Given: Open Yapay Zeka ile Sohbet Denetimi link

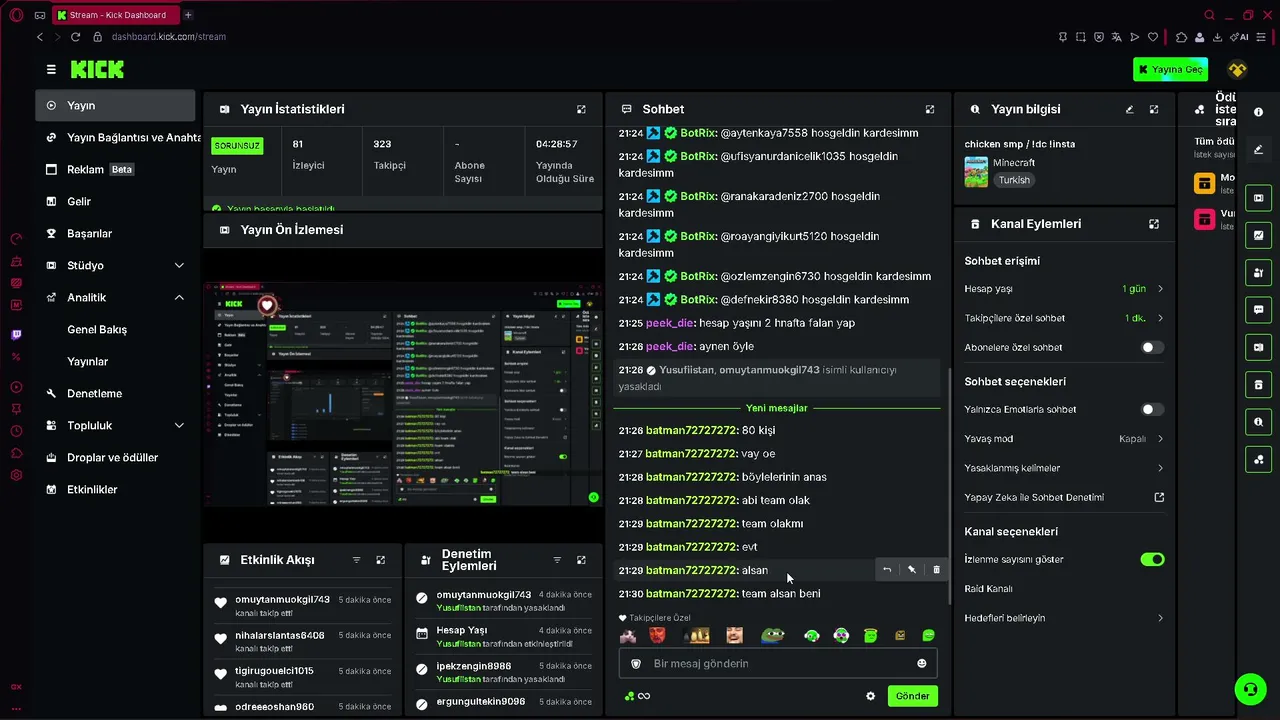Looking at the screenshot, I should coord(1064,497).
